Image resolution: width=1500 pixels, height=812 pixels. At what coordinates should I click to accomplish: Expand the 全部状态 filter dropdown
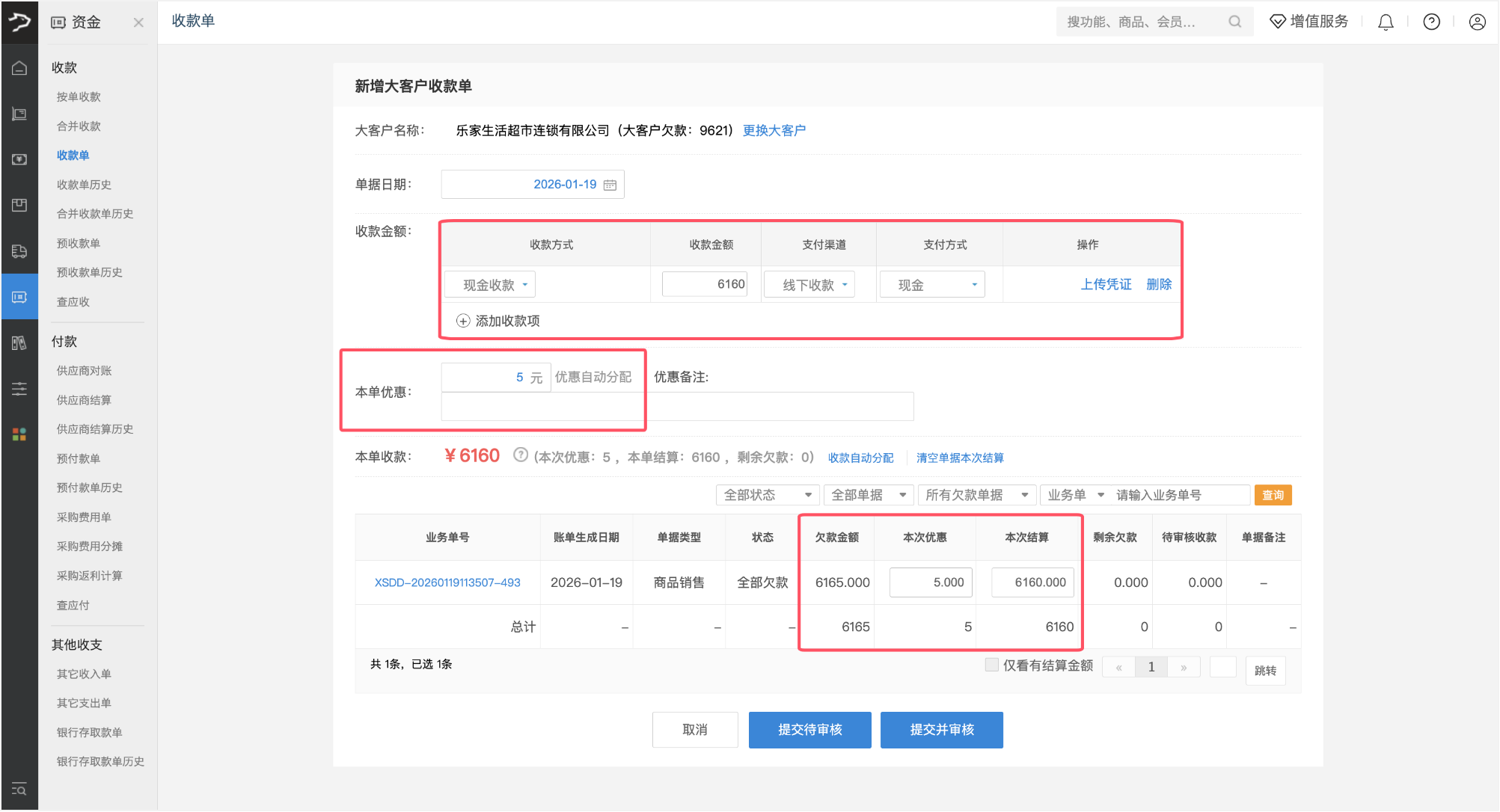(x=767, y=495)
